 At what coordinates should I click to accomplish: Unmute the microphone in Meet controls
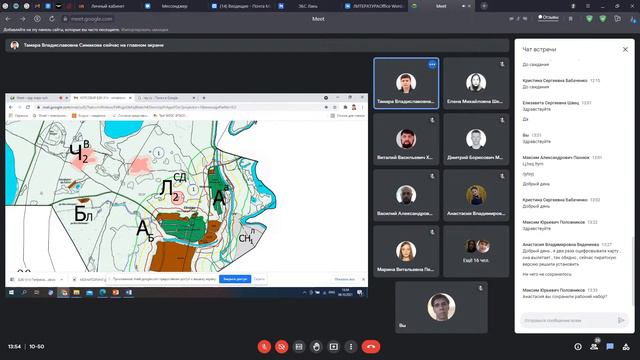pos(264,347)
